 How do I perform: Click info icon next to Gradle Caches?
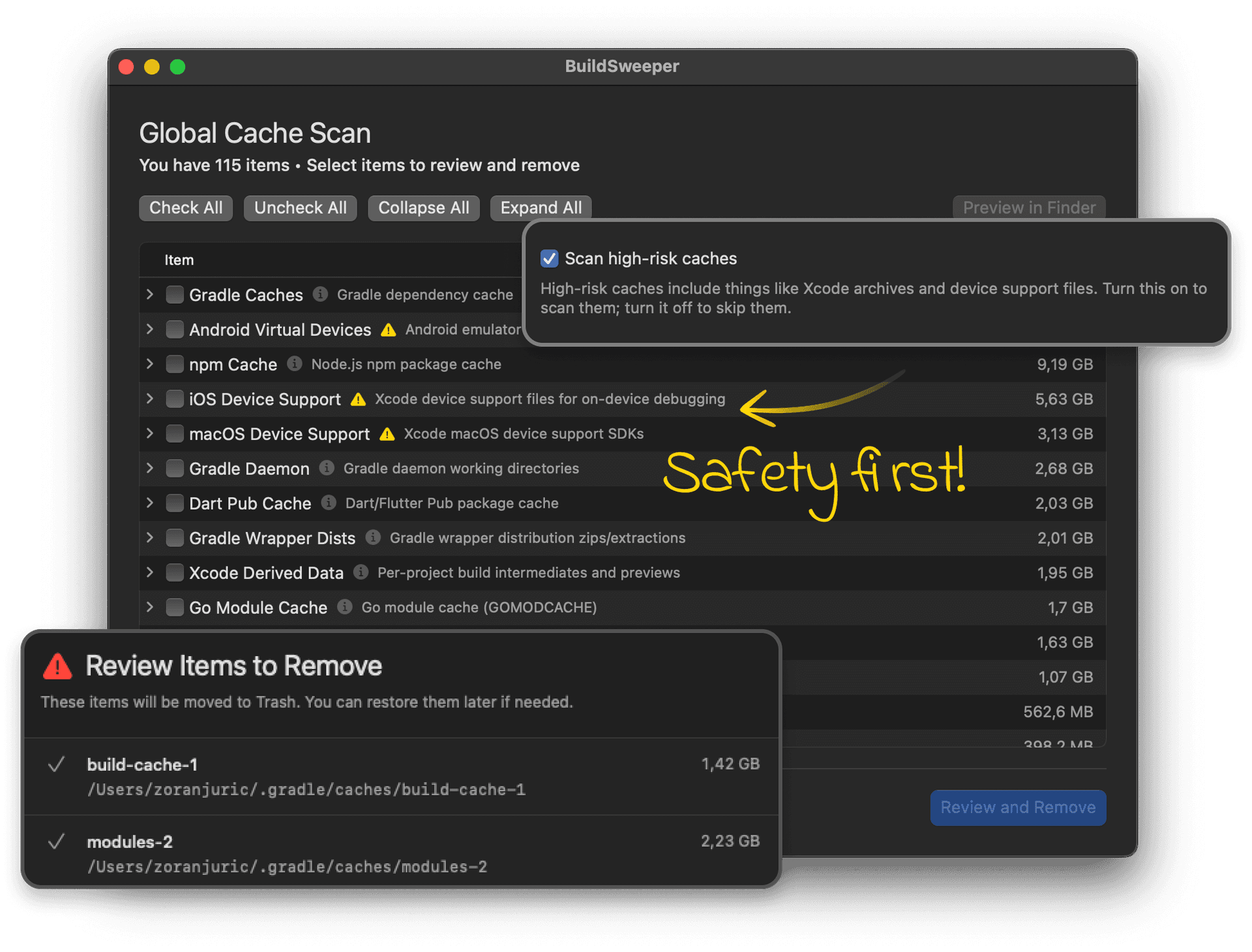[x=320, y=294]
